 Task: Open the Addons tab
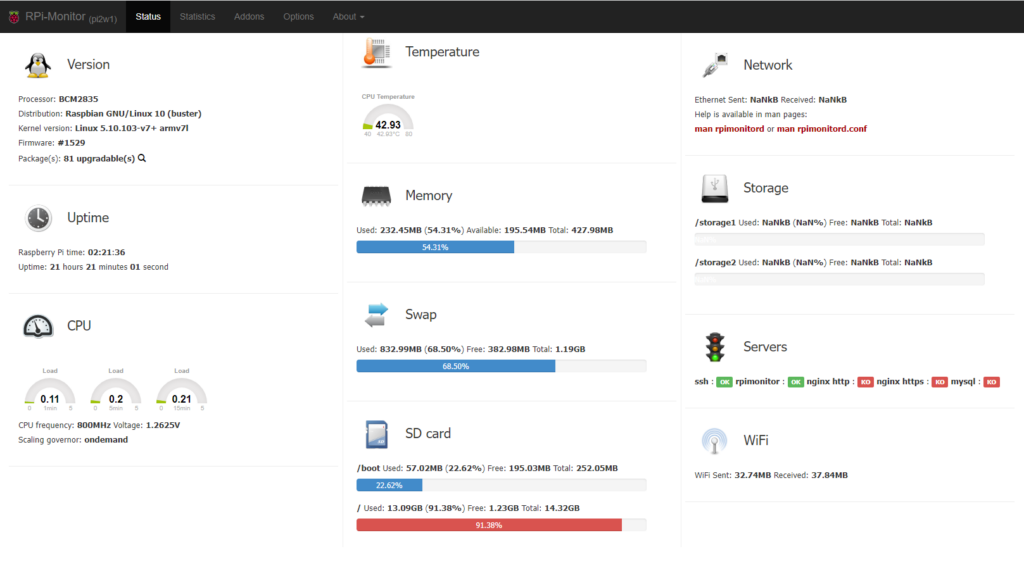point(249,17)
